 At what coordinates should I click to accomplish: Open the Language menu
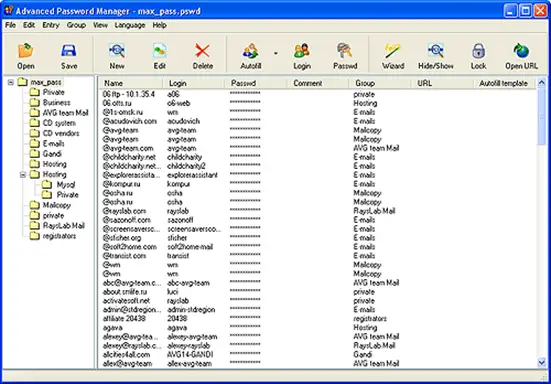[130, 25]
